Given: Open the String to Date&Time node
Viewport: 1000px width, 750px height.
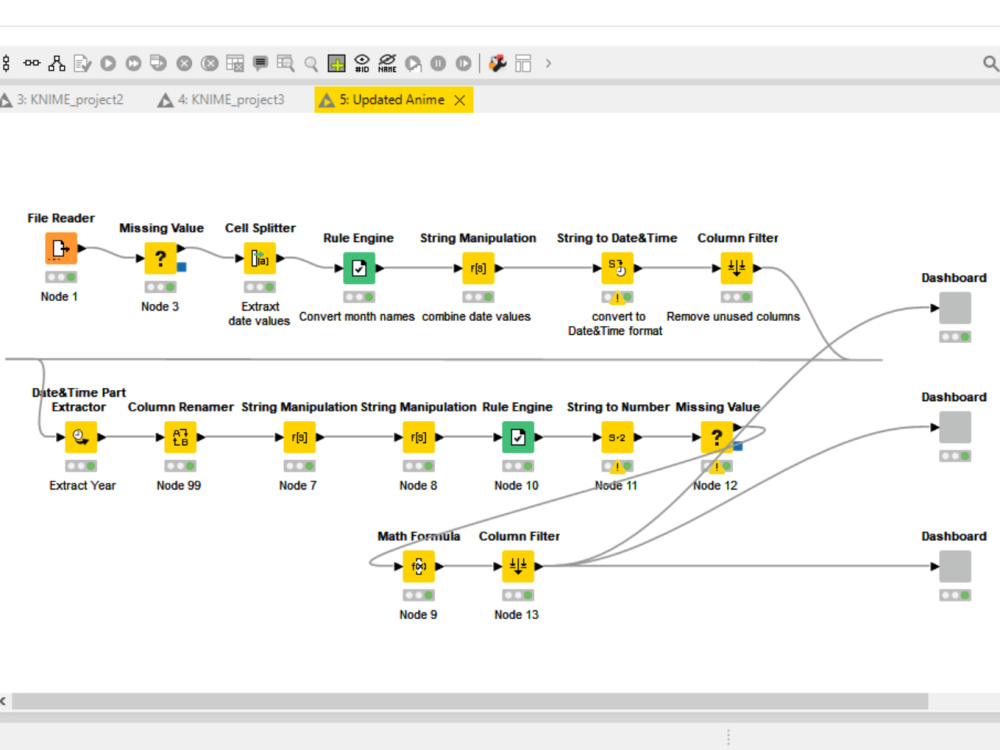Looking at the screenshot, I should tap(617, 267).
